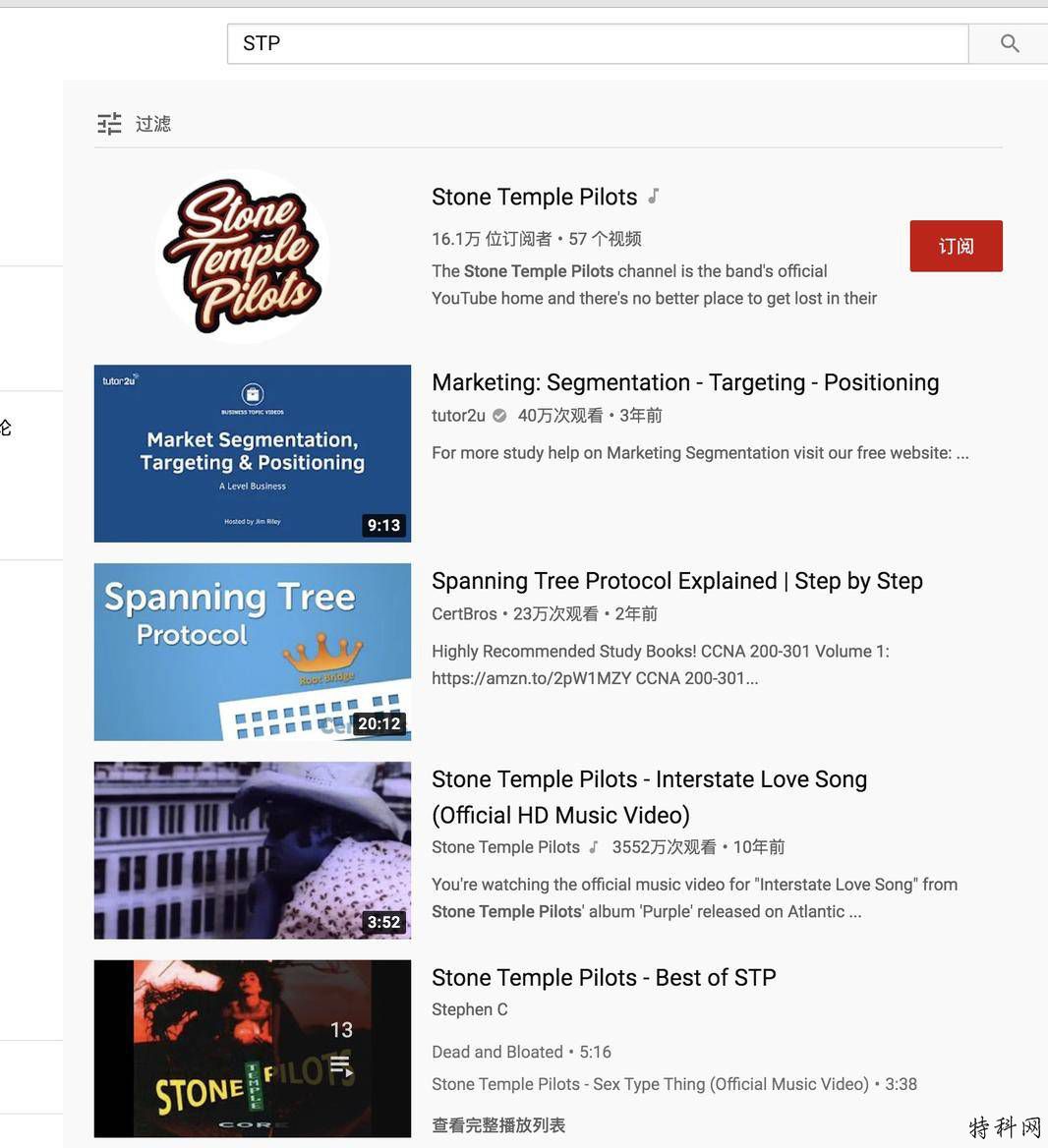Image resolution: width=1048 pixels, height=1148 pixels.
Task: Click the 20:12 duration badge
Action: coord(379,723)
